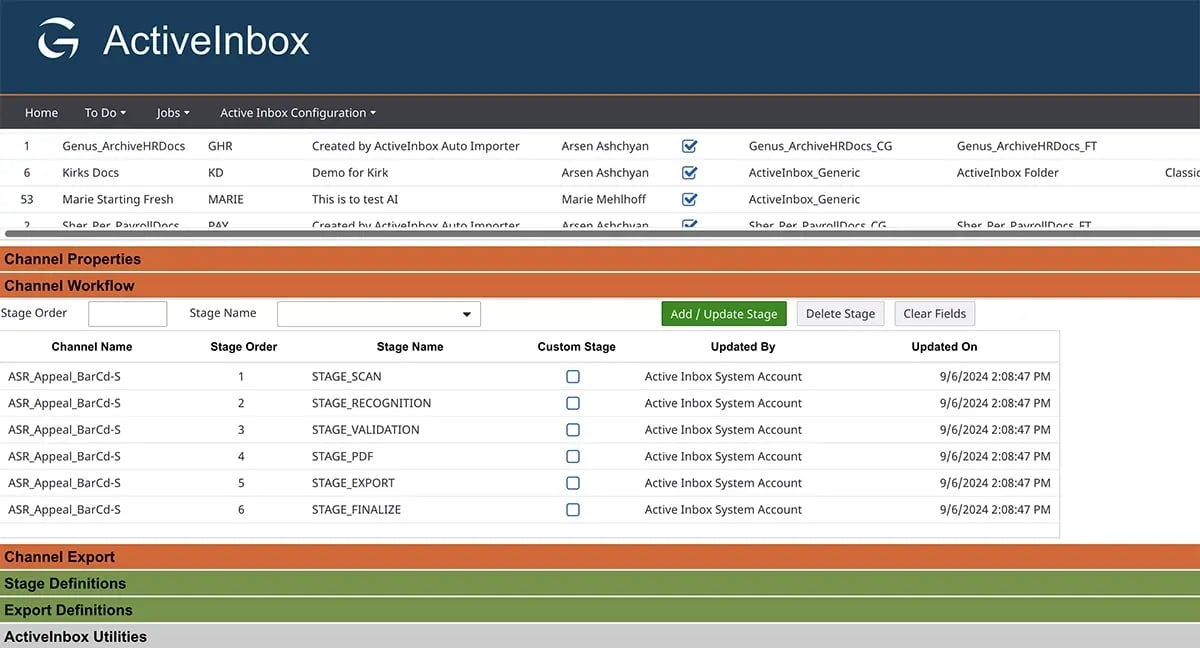Click the STAGE_FINALIZE stage name cell

357,509
